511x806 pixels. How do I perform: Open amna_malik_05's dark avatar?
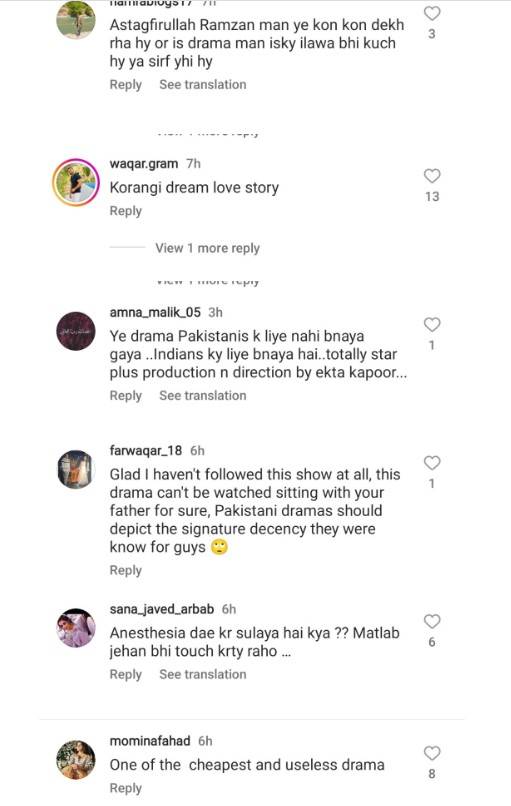point(76,331)
